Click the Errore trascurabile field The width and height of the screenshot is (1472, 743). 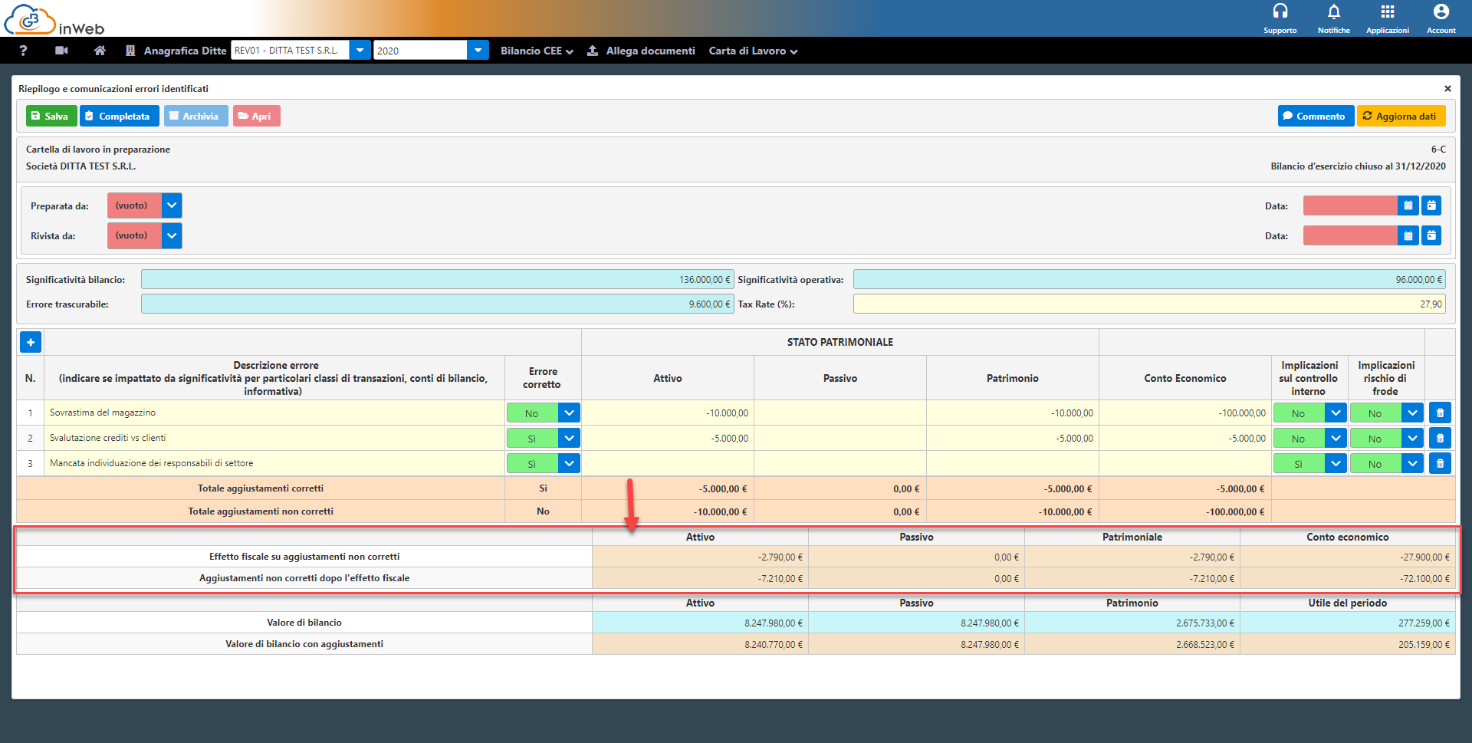pyautogui.click(x=437, y=304)
